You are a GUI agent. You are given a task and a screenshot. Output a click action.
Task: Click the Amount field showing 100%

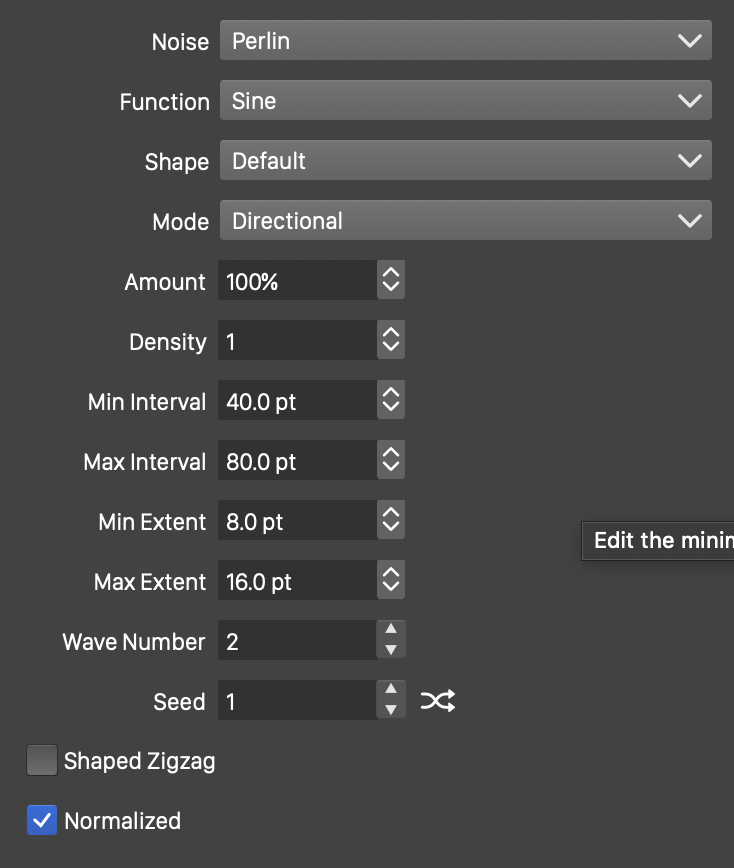298,281
